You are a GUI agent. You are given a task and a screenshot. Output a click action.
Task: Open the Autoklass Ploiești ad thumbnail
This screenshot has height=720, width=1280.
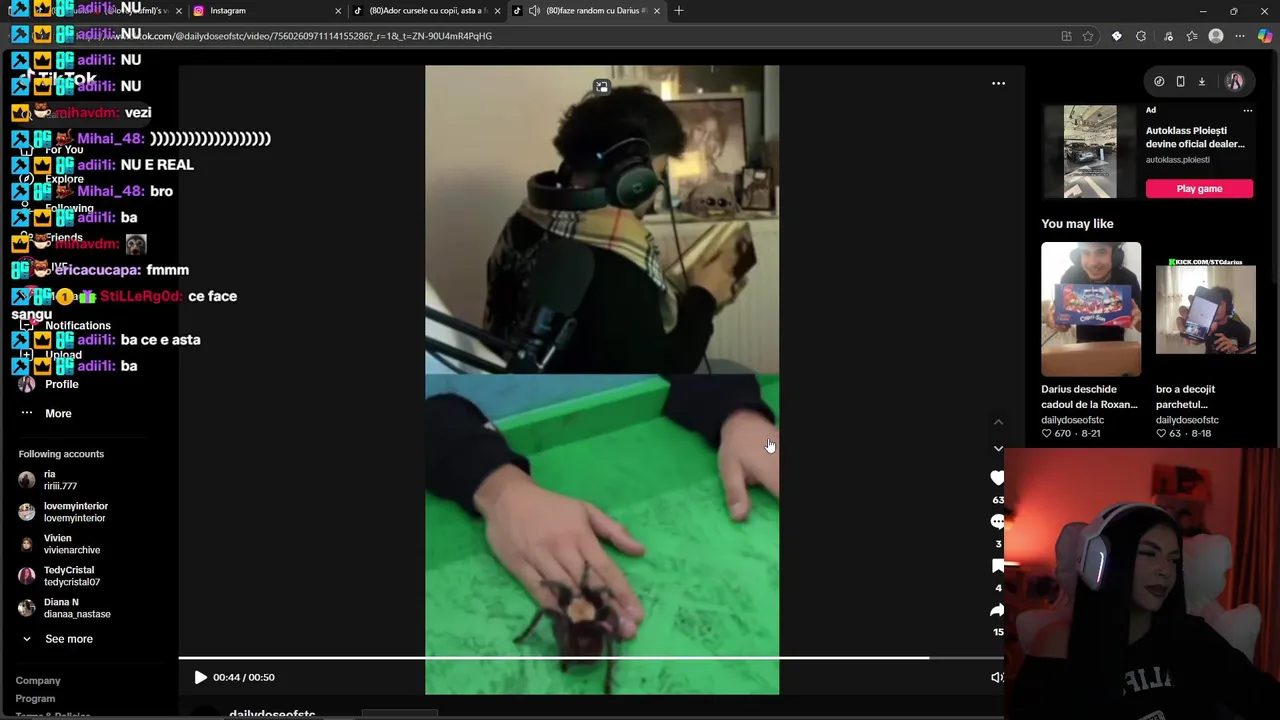pyautogui.click(x=1090, y=152)
